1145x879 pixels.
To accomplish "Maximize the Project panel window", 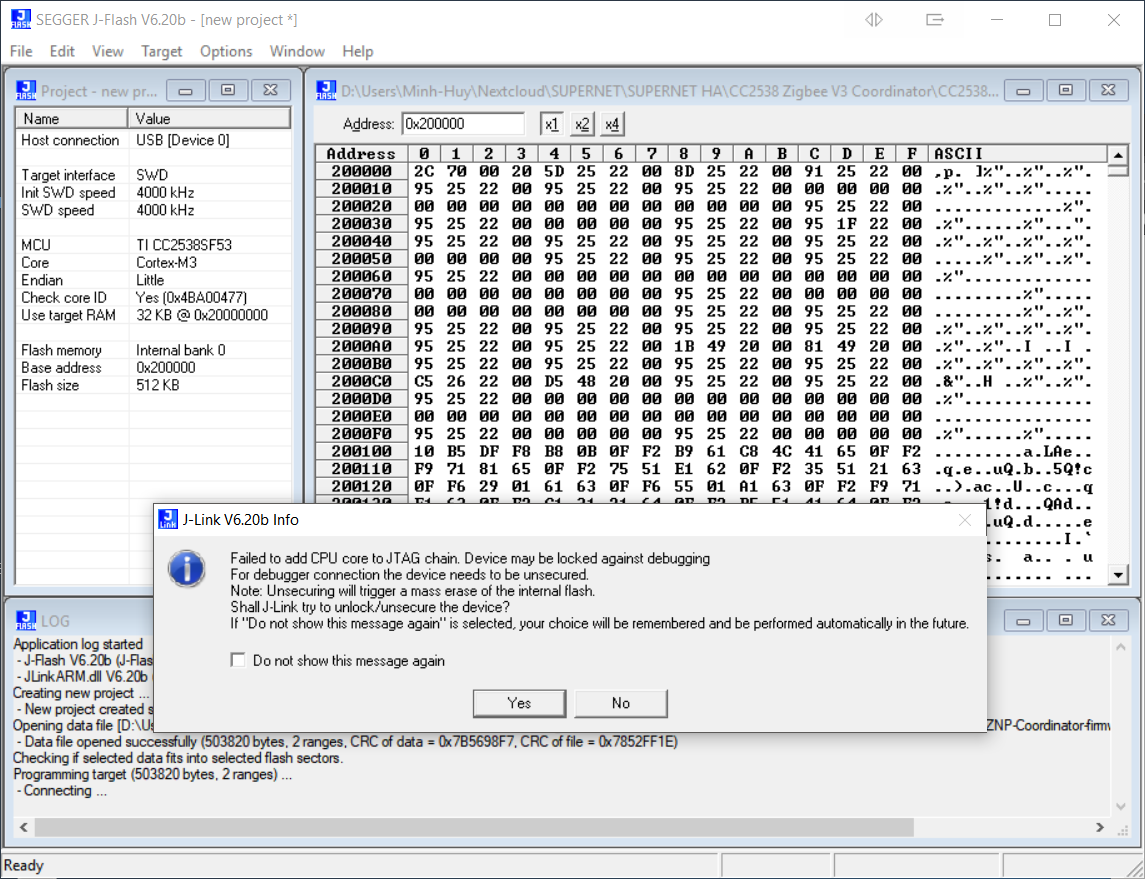I will tap(228, 91).
